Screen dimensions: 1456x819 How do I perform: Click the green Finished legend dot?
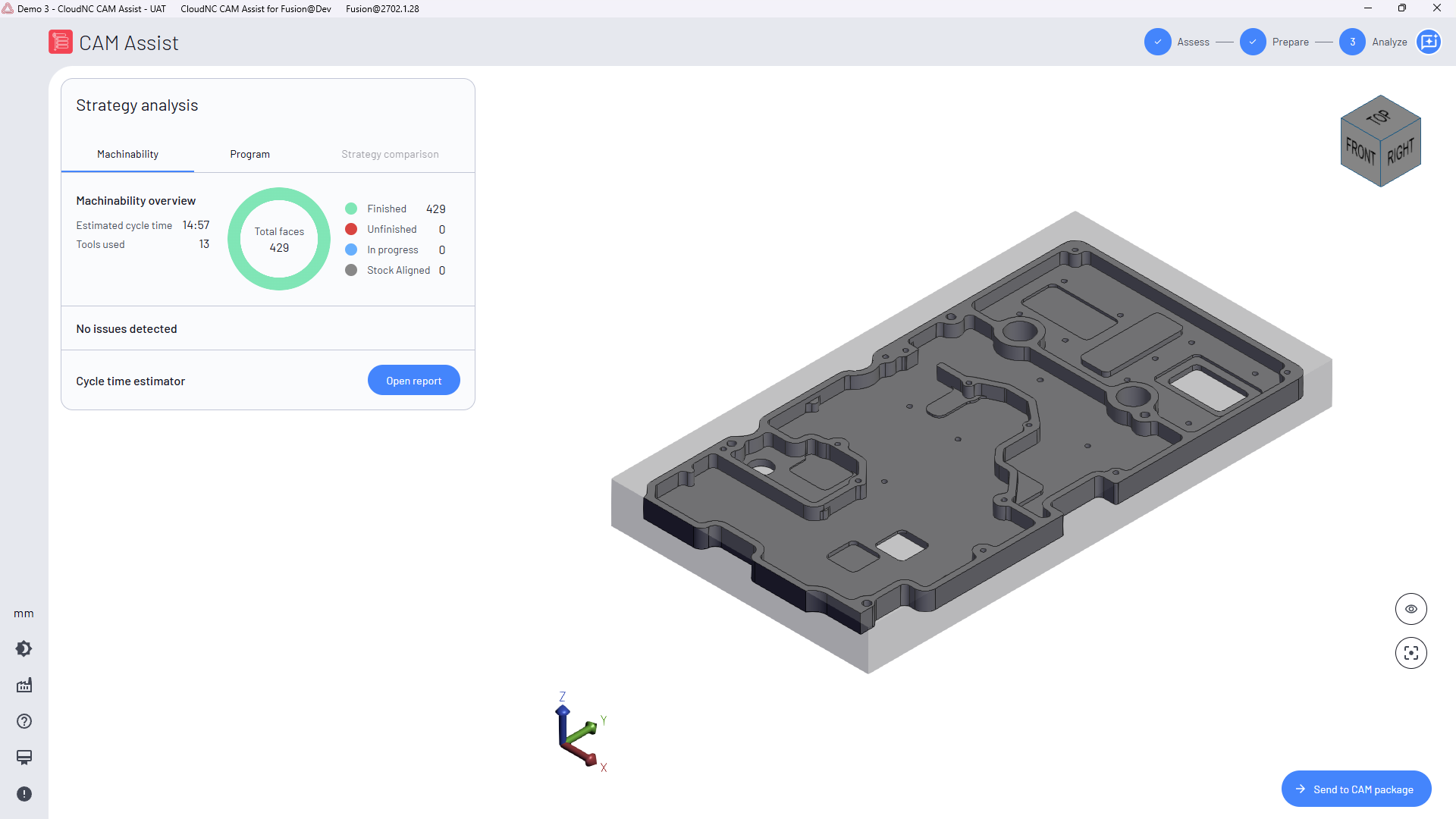pyautogui.click(x=351, y=209)
